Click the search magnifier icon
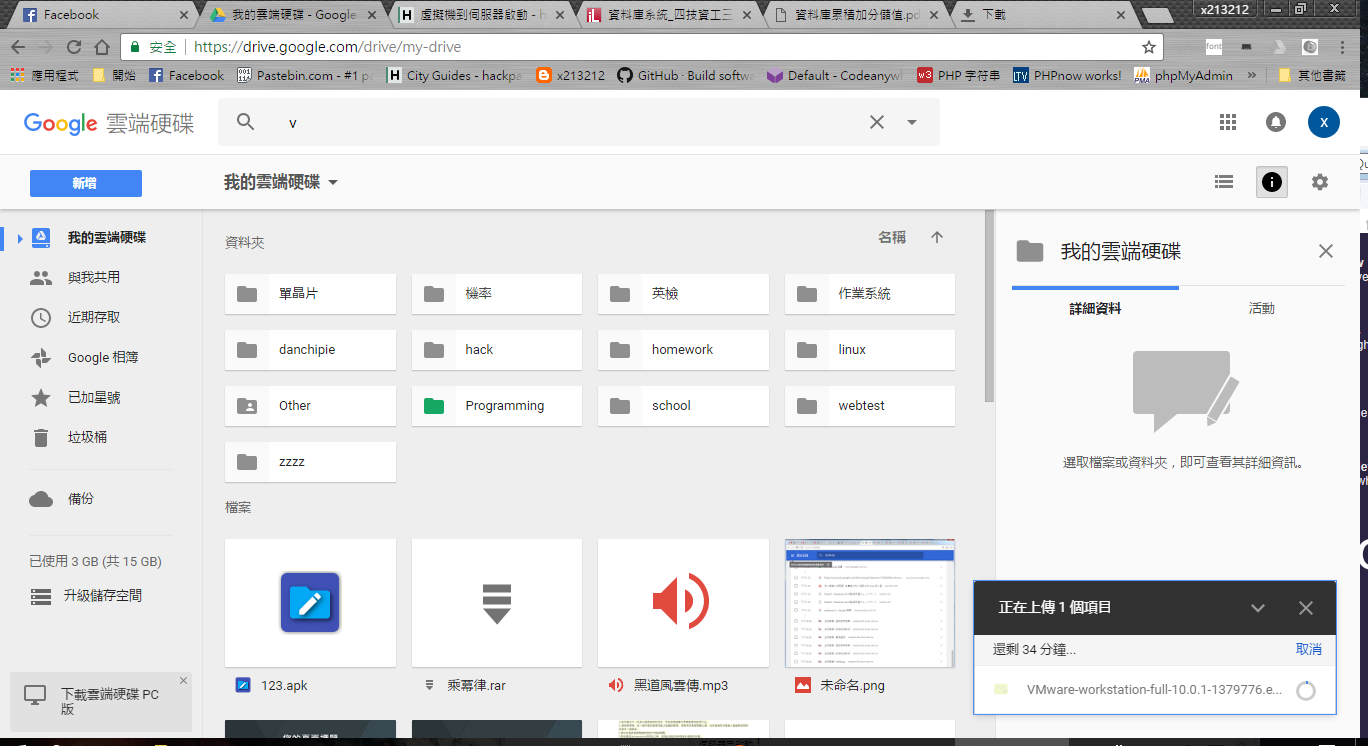The width and height of the screenshot is (1368, 746). (x=246, y=122)
